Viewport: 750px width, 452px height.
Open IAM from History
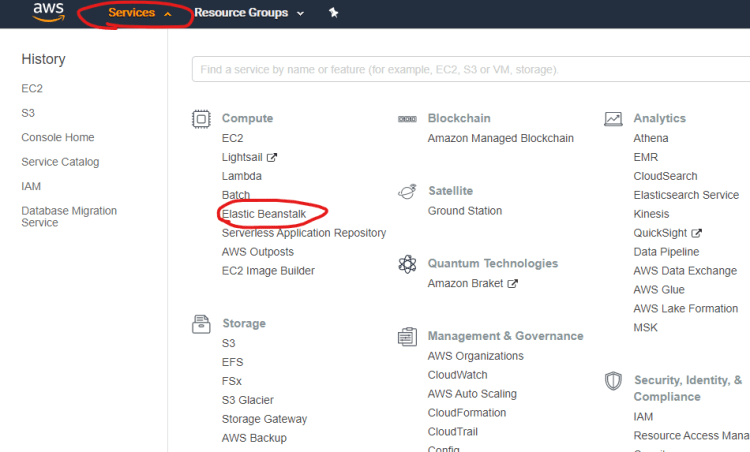pos(31,186)
